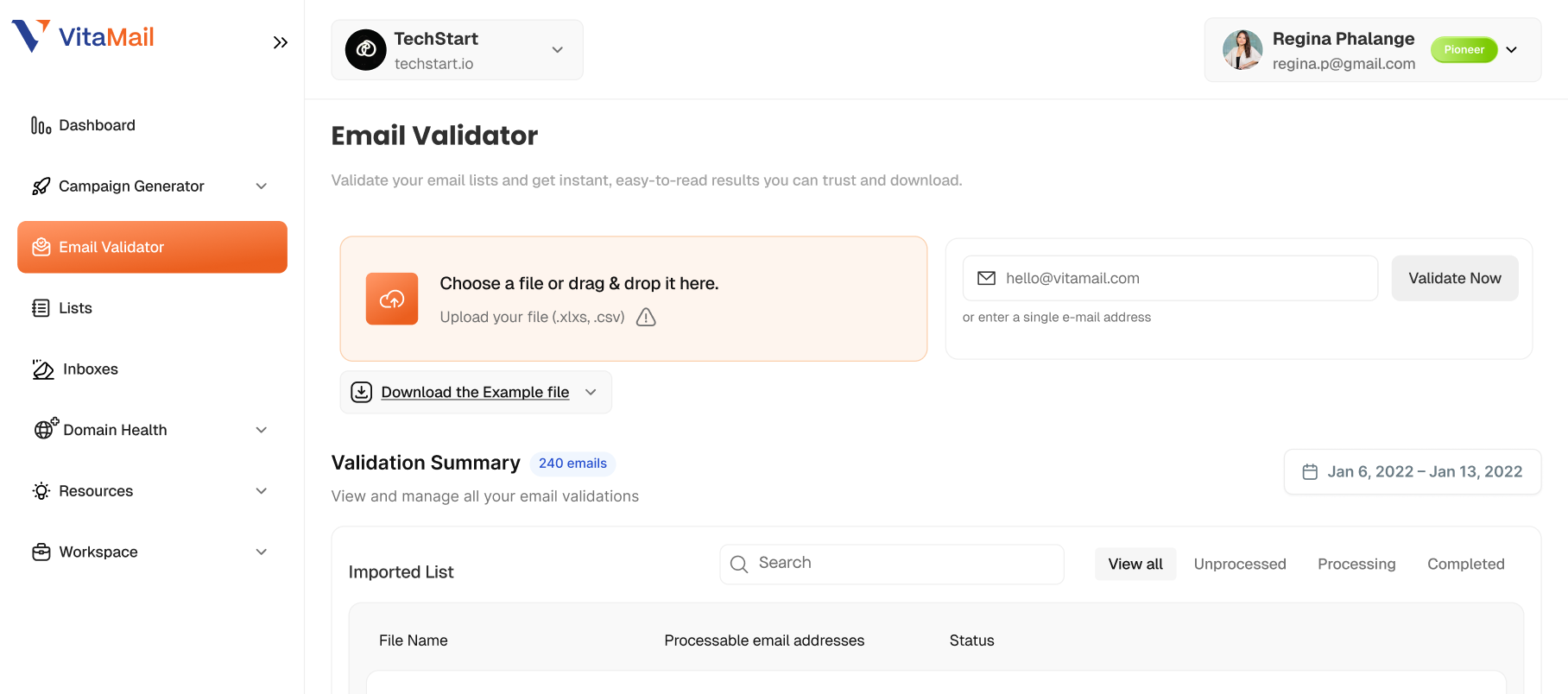Open the TechStart workspace dropdown

(558, 50)
